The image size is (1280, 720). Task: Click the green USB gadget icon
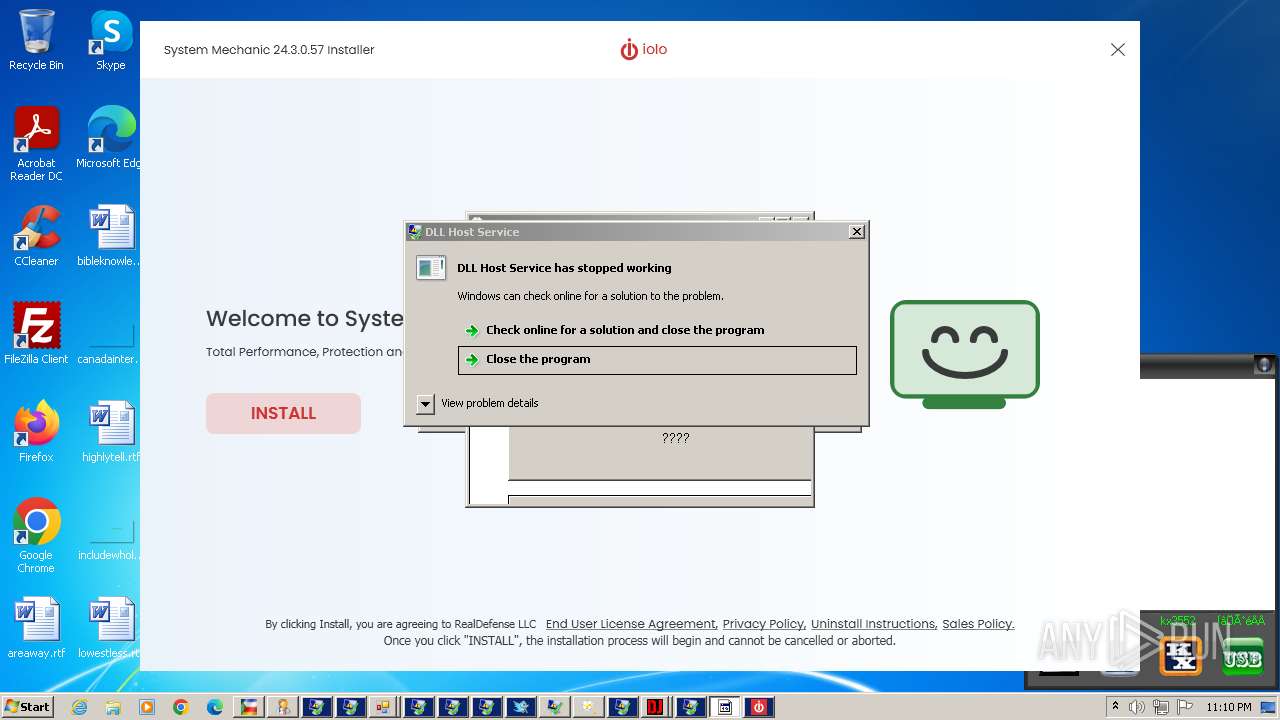click(x=1241, y=656)
